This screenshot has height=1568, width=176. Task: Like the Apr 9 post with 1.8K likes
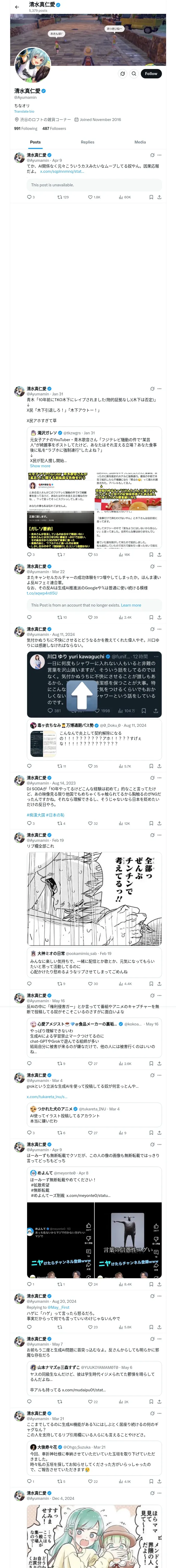coord(94,197)
